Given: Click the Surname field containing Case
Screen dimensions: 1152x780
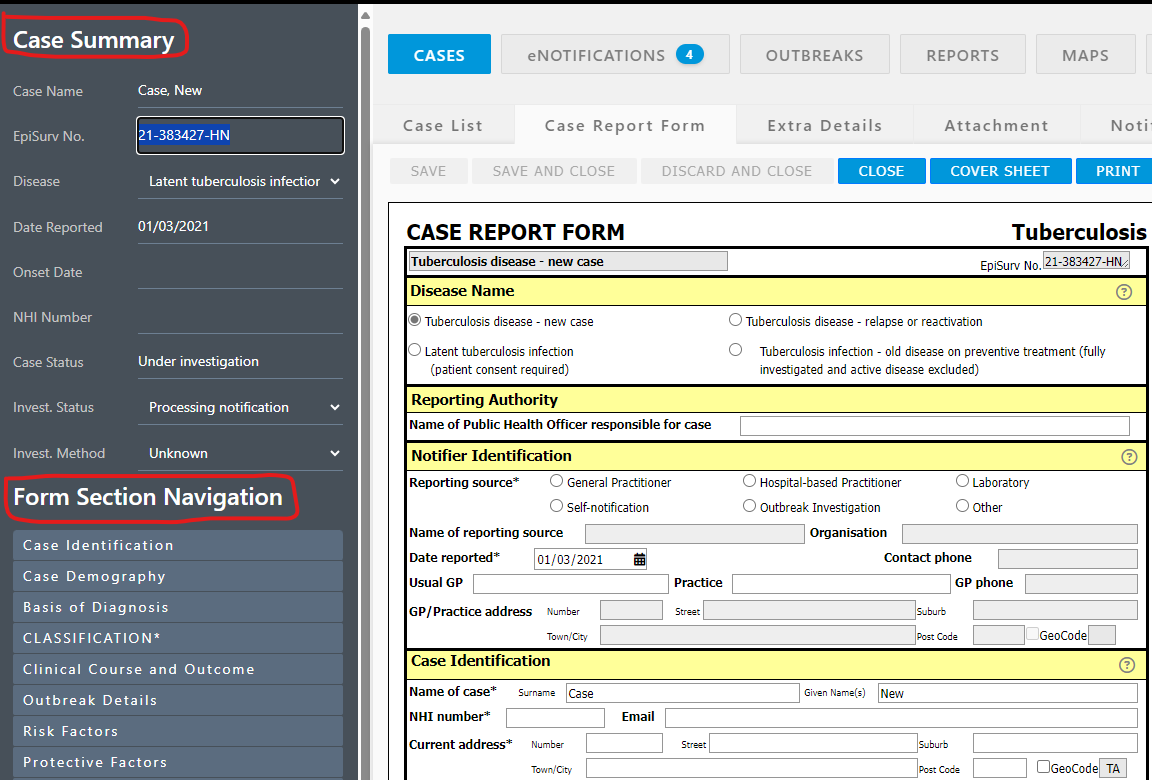Looking at the screenshot, I should tap(683, 693).
